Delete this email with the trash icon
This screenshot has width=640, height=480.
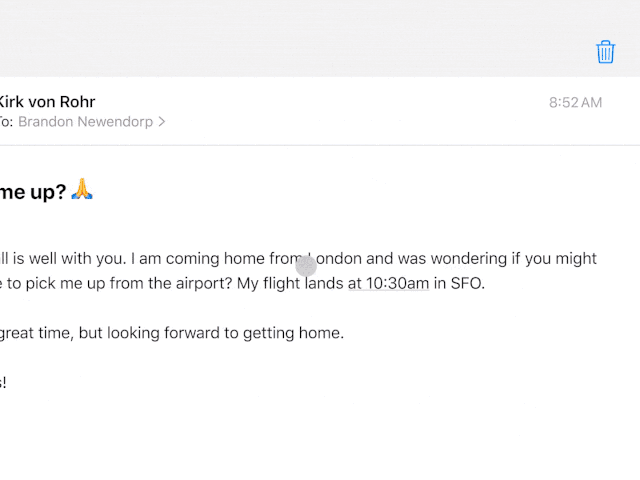[605, 52]
